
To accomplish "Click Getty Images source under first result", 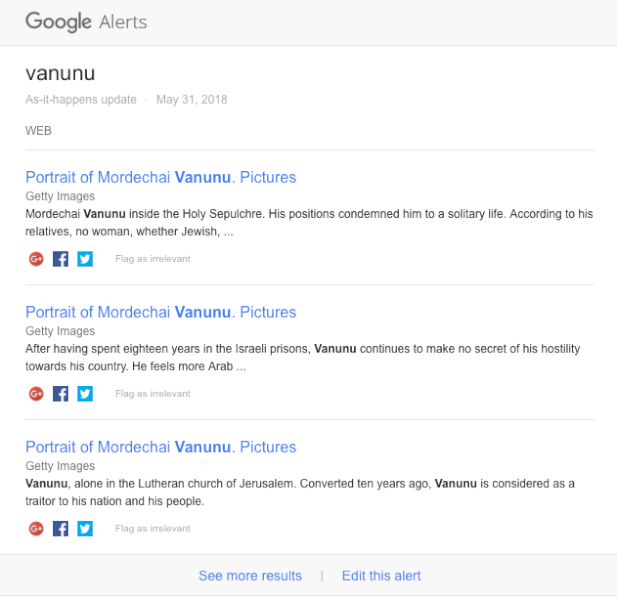I will pos(60,196).
